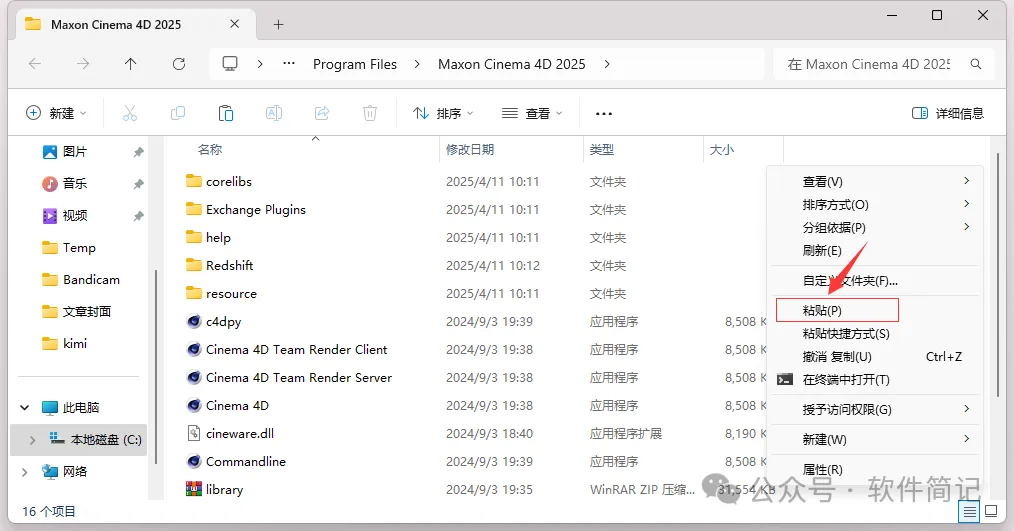Screen dimensions: 1014x531
Task: Click the Maxon Cinema 4D 2025 breadcrumb
Action: click(512, 64)
